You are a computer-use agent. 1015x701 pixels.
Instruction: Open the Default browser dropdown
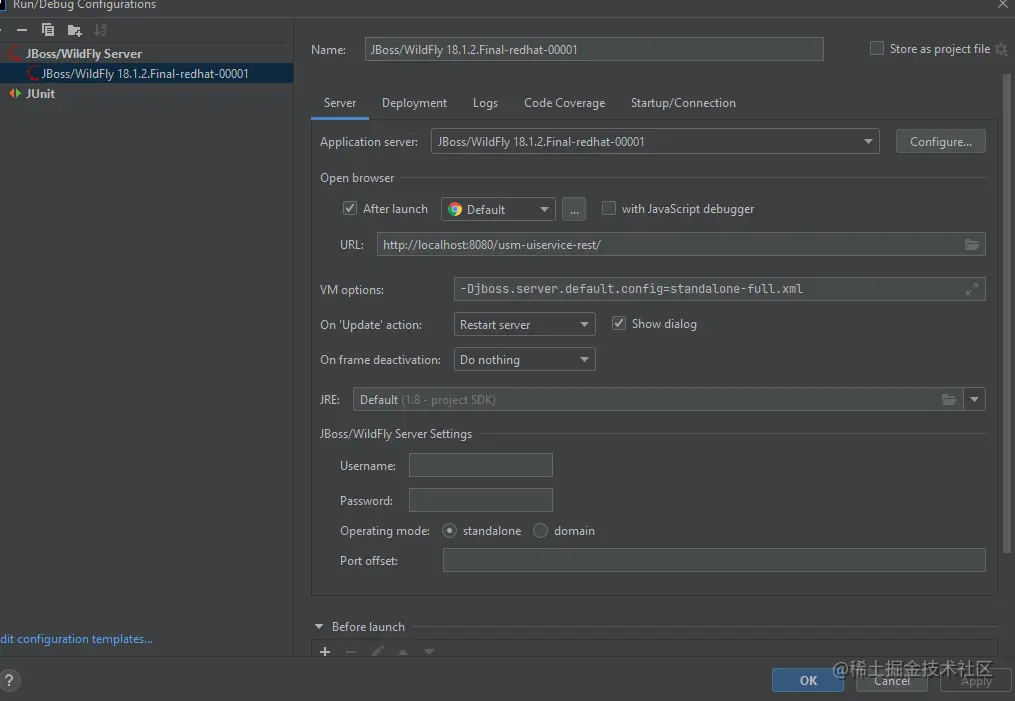[x=498, y=210]
